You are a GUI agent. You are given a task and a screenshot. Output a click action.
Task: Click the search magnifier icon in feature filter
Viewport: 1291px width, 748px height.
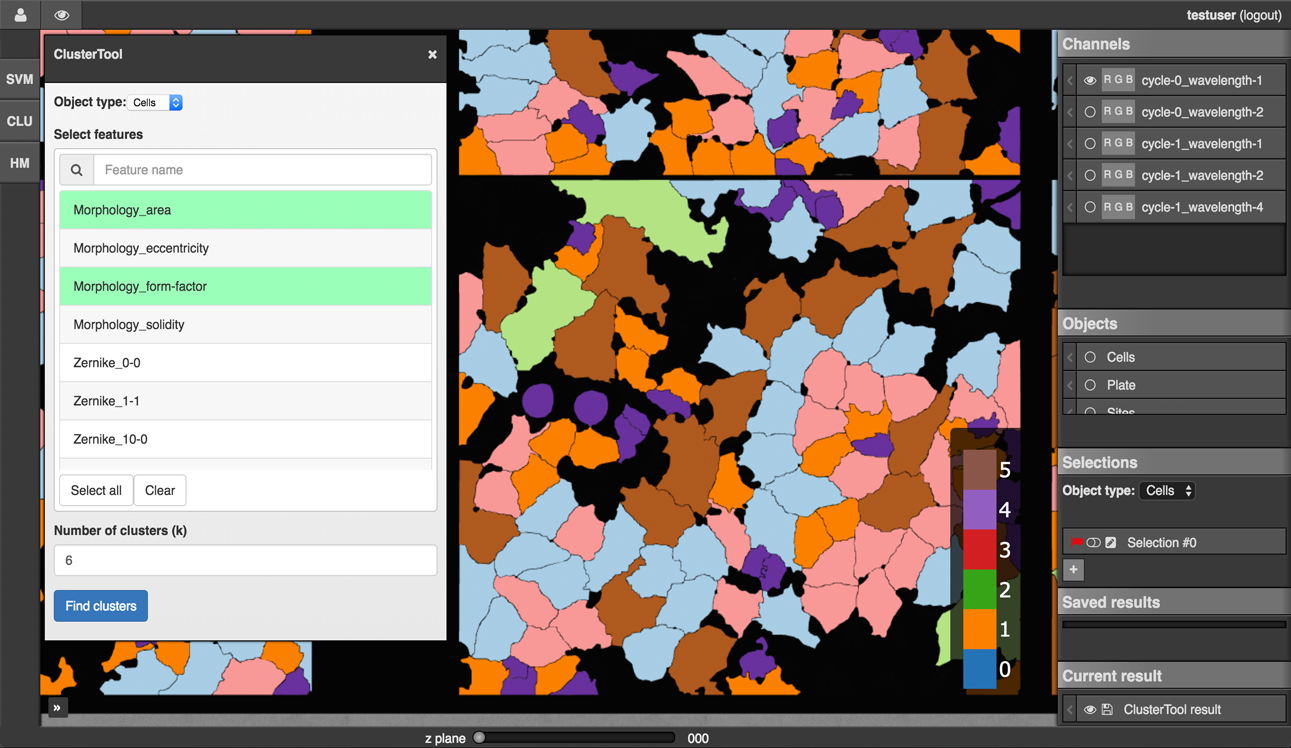coord(77,170)
